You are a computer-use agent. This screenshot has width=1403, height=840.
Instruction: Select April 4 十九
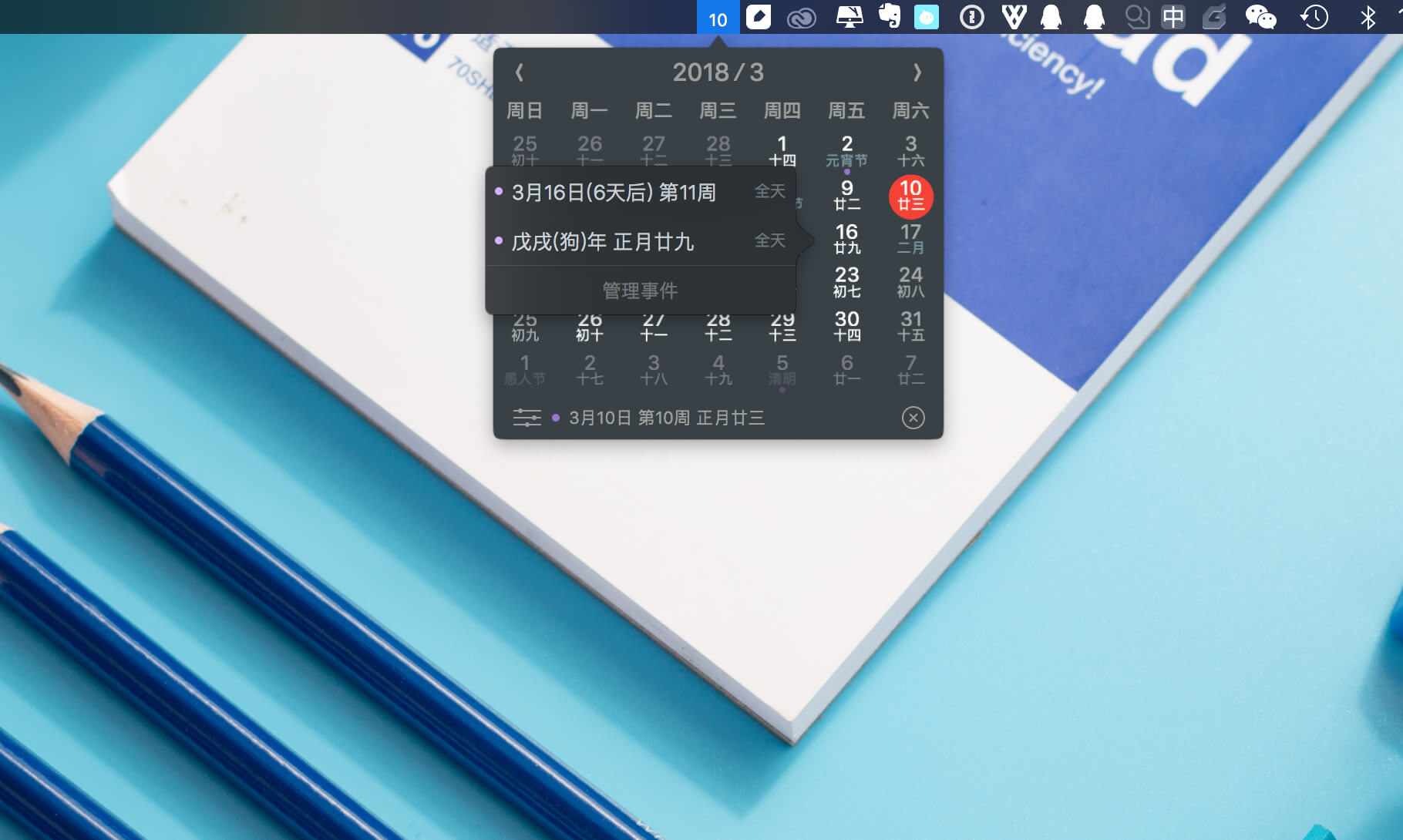(x=718, y=370)
